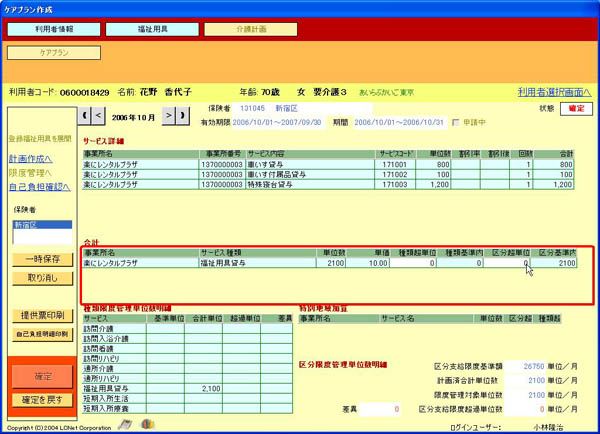Image resolution: width=600 pixels, height=434 pixels.
Task: Click the login user name 小林隆治
Action: 548,427
